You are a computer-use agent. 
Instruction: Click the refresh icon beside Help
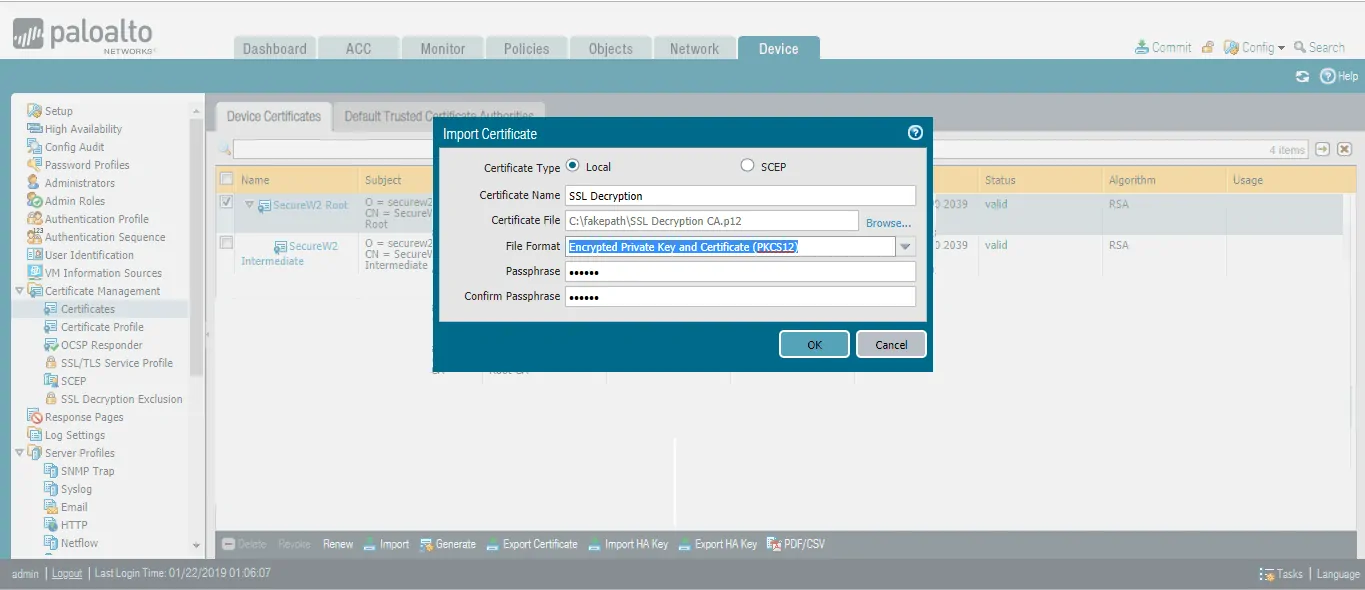(x=1302, y=77)
